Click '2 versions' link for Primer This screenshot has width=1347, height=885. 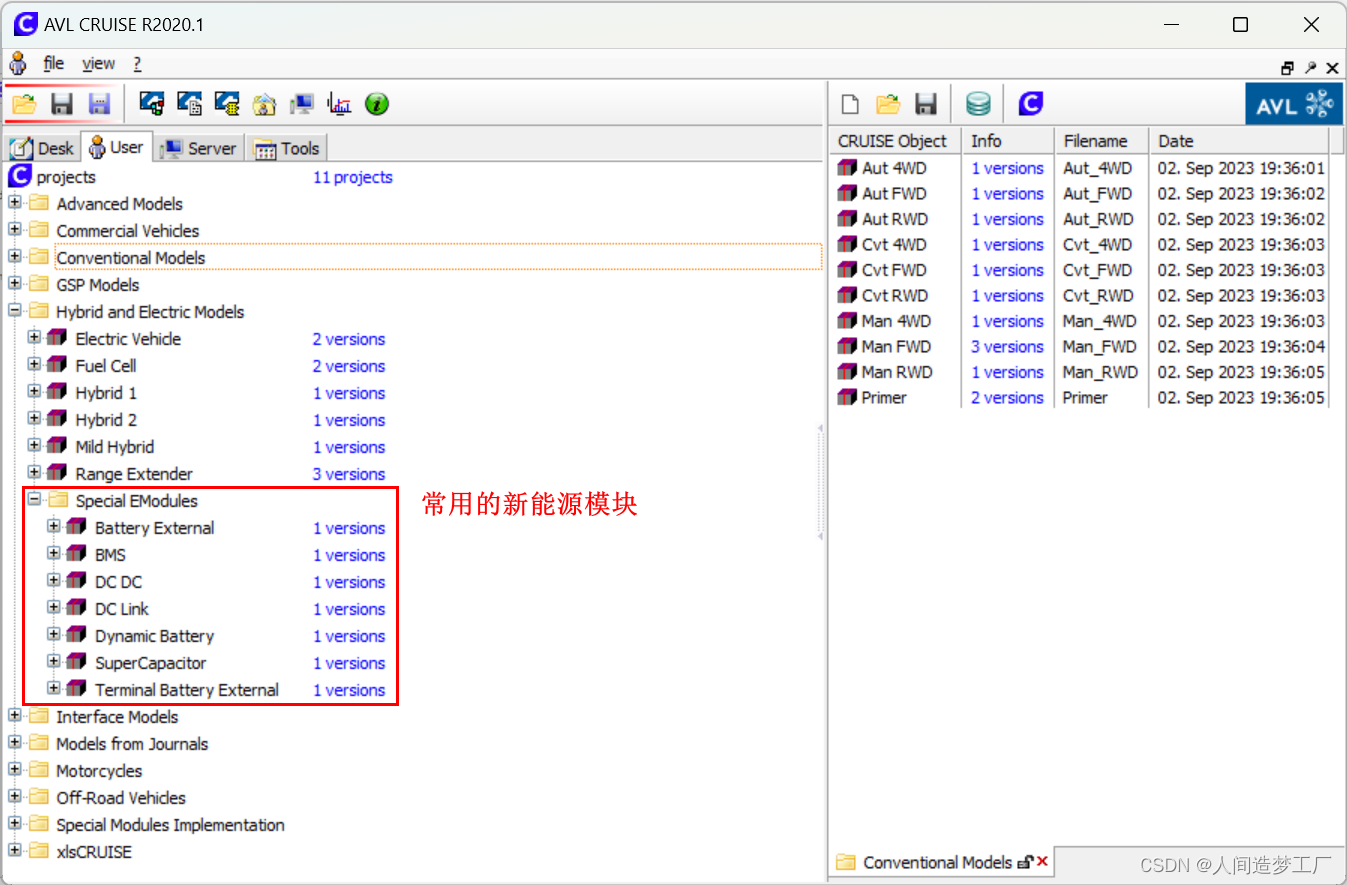pos(1008,398)
